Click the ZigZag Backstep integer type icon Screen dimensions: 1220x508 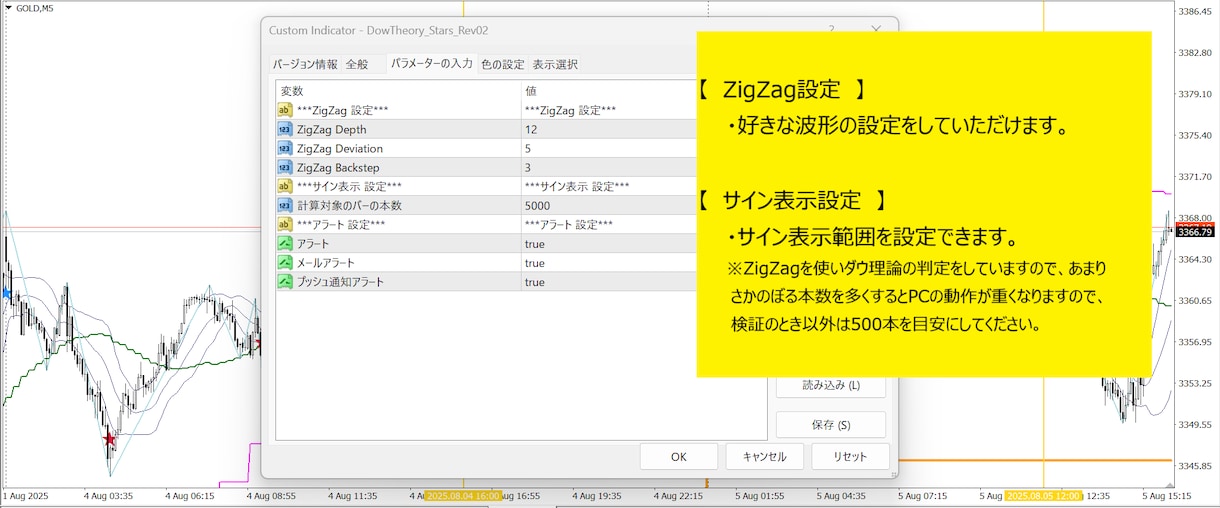[285, 167]
